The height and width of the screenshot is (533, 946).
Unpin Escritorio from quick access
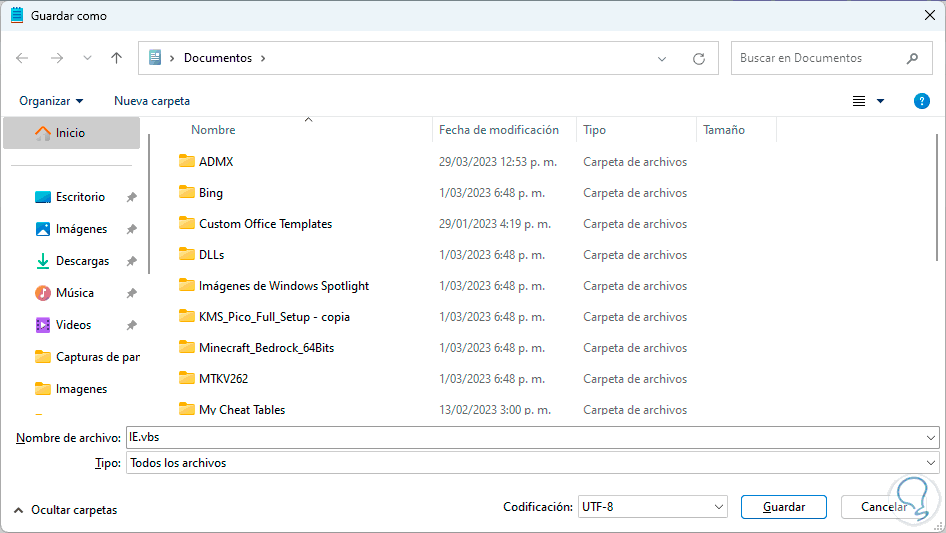click(x=131, y=198)
